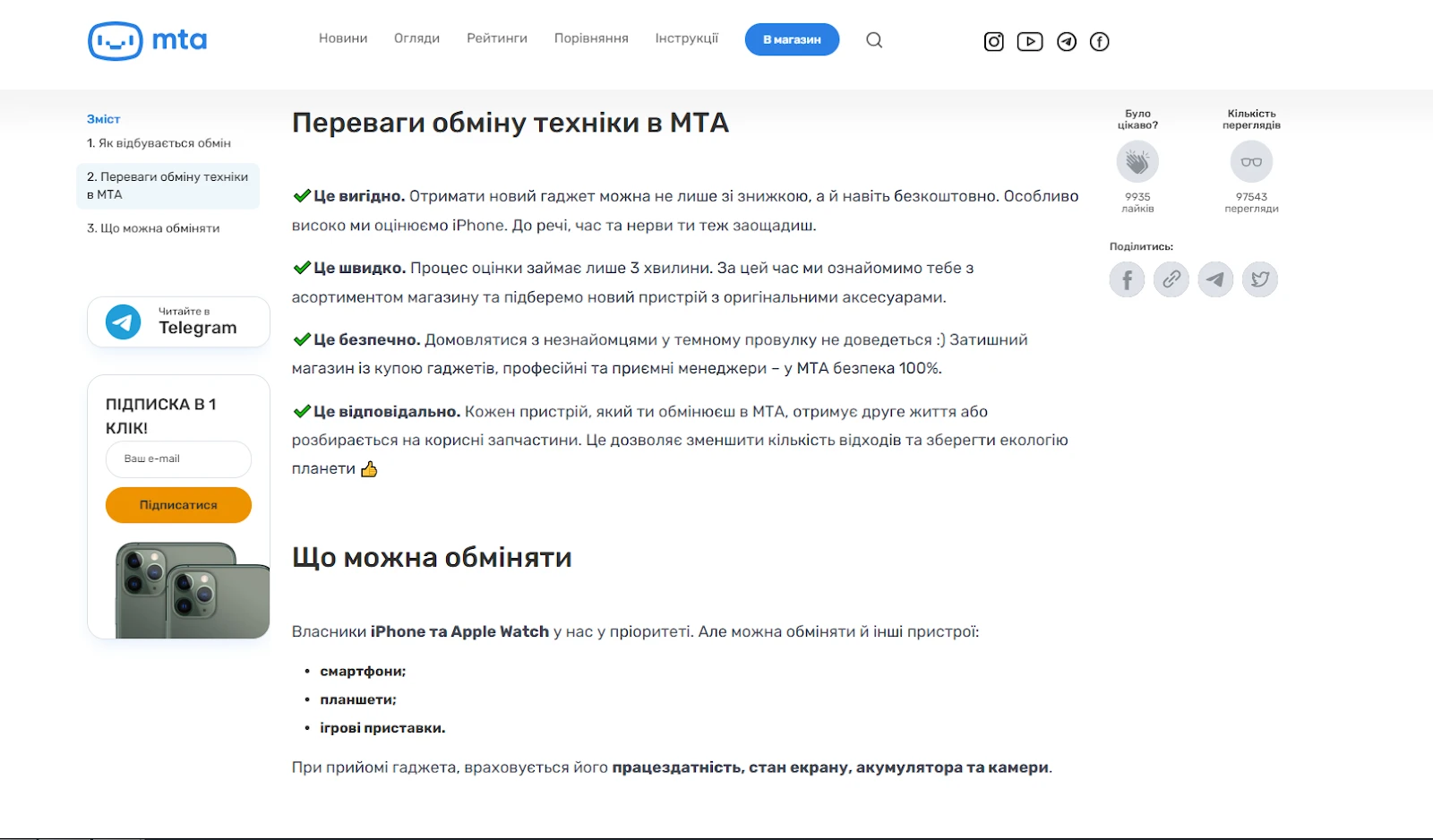The width and height of the screenshot is (1433, 840).
Task: Share the article on Facebook
Action: coord(1127,279)
